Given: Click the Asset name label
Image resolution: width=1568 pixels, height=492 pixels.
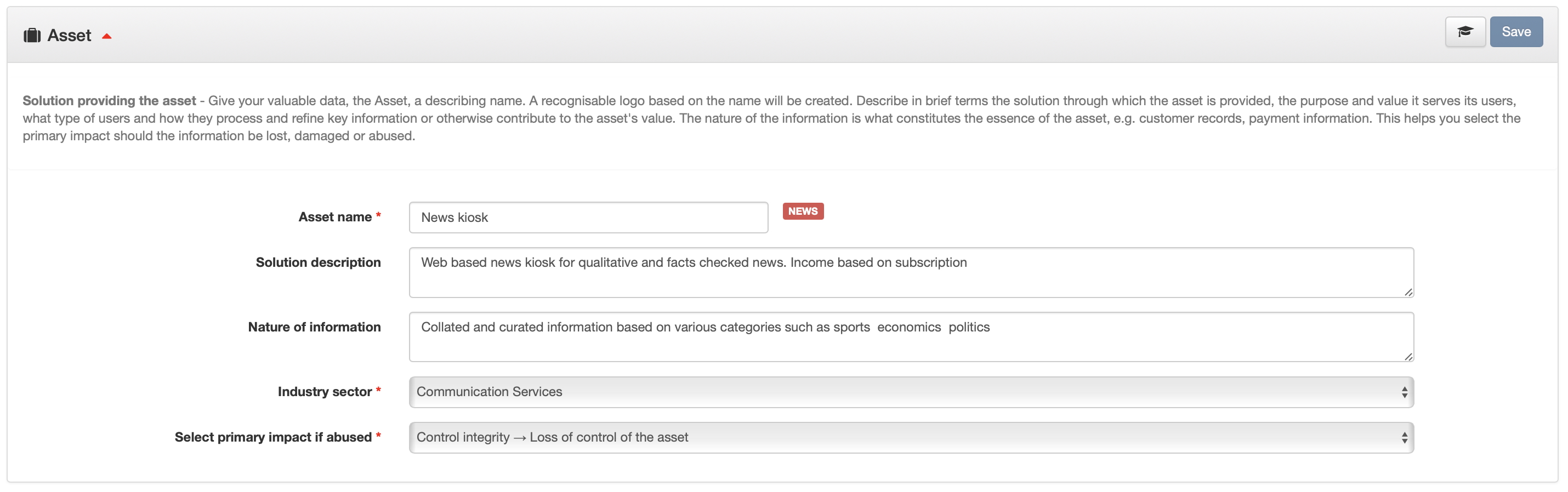Looking at the screenshot, I should coord(335,217).
